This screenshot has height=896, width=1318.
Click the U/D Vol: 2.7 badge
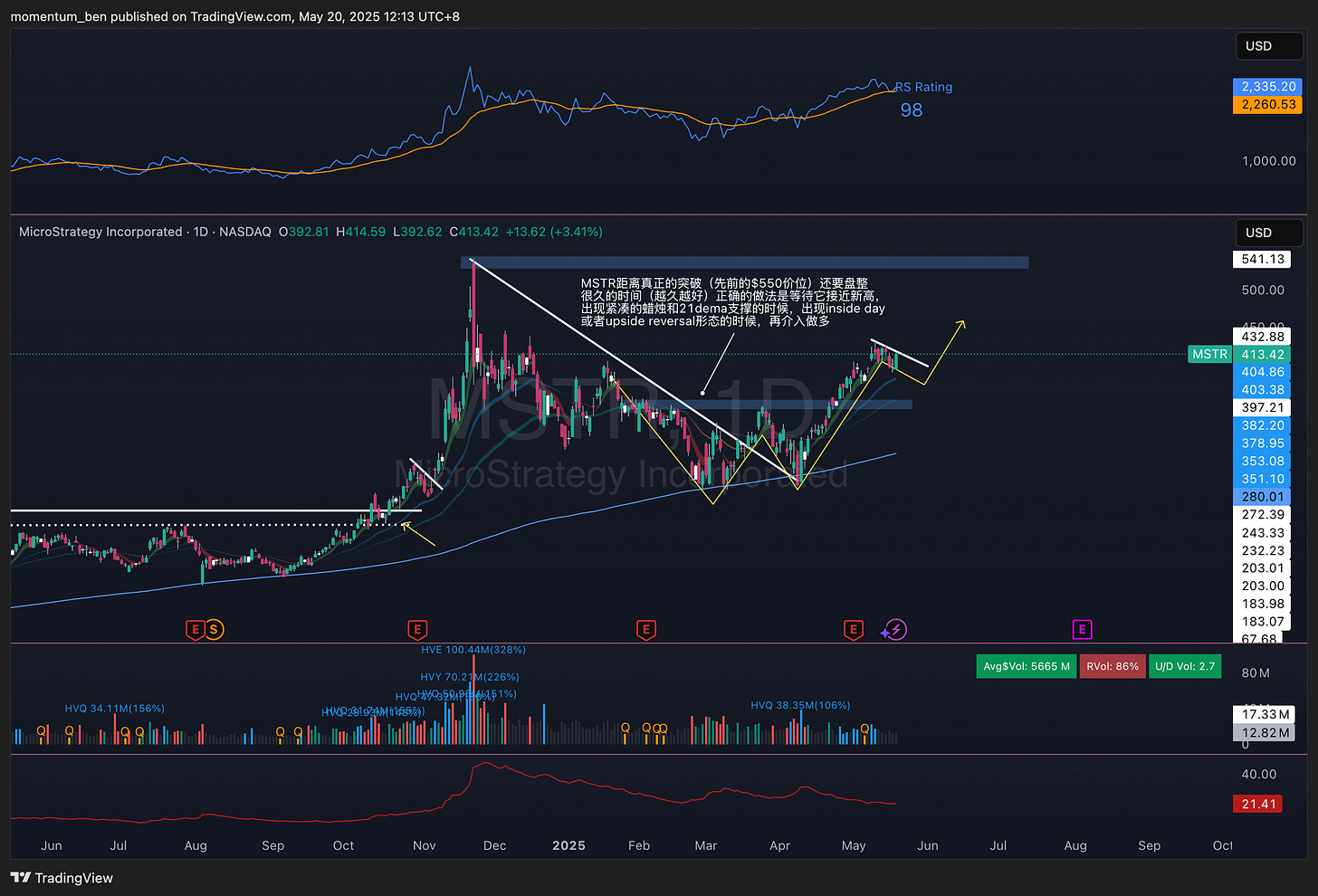coord(1184,666)
